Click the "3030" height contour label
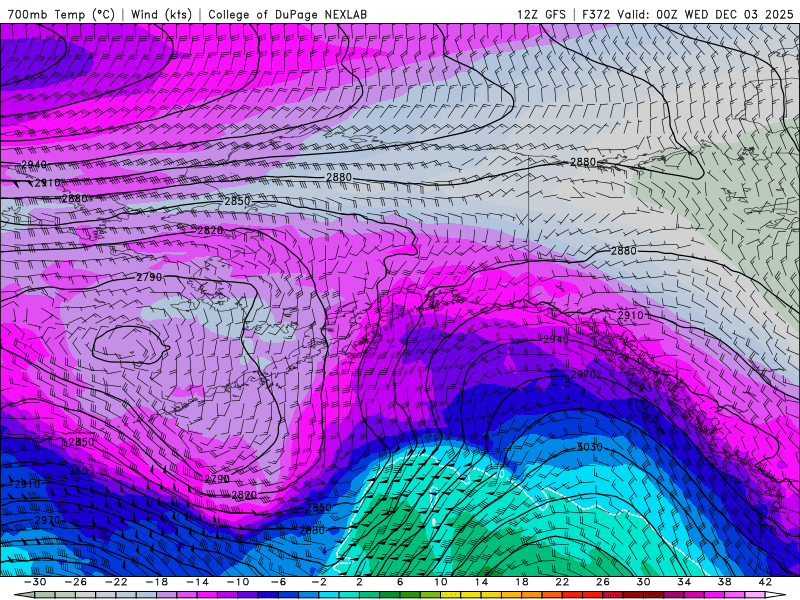This screenshot has width=800, height=600. (589, 447)
